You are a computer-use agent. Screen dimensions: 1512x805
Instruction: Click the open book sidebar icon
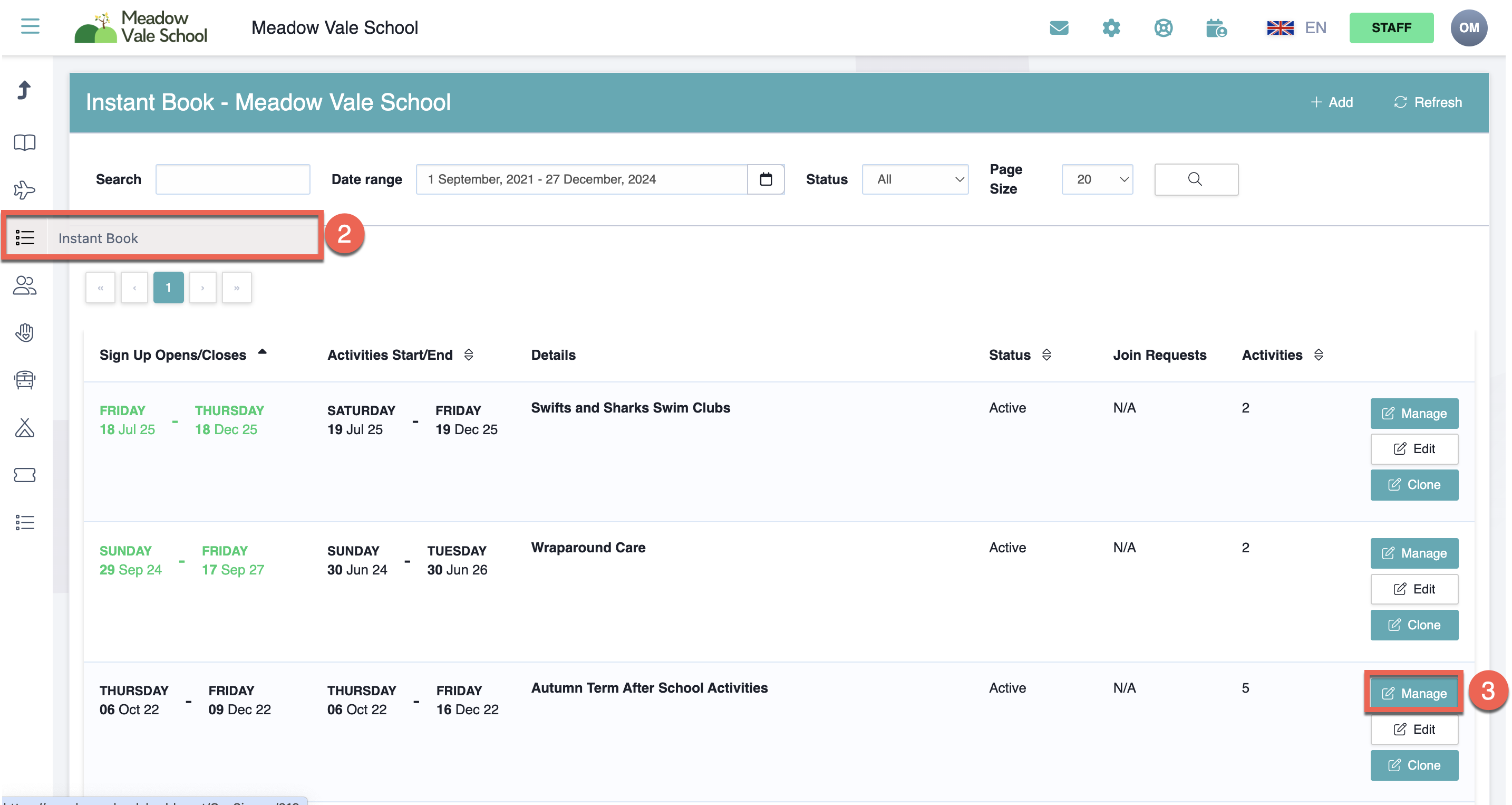tap(25, 142)
